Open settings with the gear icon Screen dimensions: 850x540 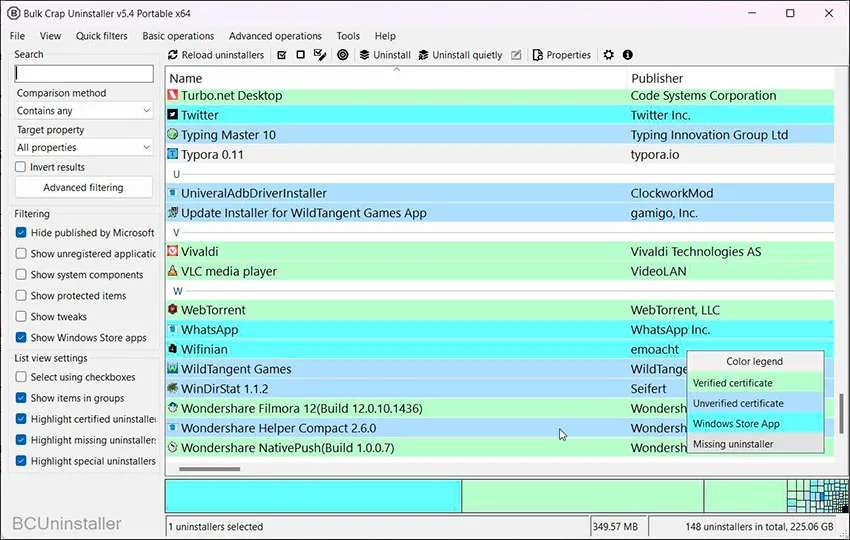609,55
